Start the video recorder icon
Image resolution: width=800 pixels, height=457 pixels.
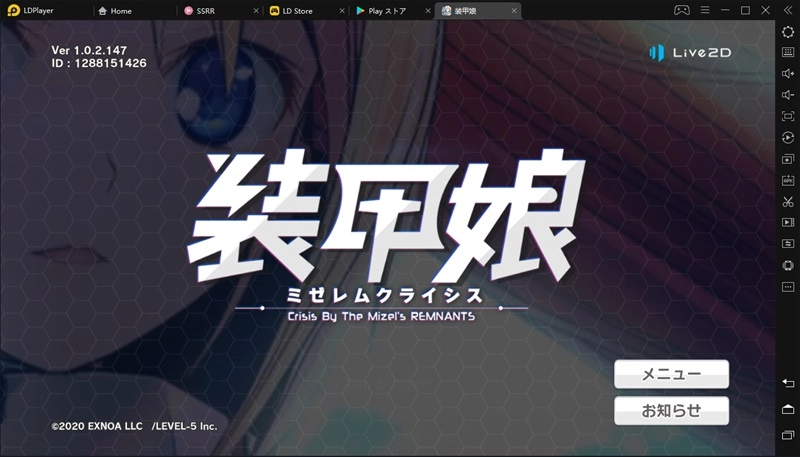[x=788, y=222]
